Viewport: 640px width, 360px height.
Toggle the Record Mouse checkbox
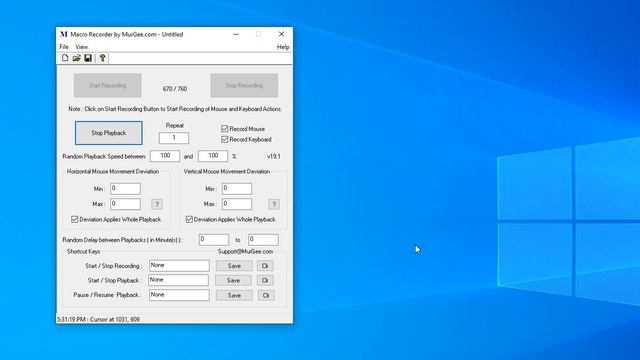click(x=224, y=129)
